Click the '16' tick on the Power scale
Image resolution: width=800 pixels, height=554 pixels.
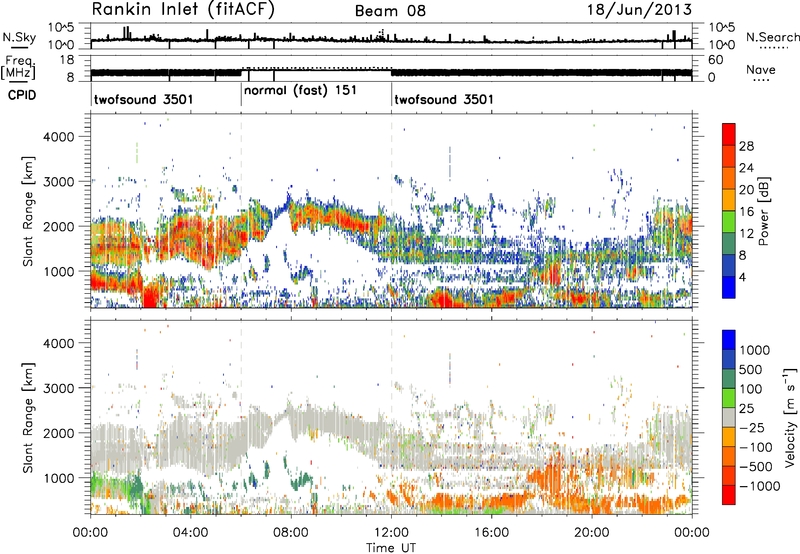[746, 212]
